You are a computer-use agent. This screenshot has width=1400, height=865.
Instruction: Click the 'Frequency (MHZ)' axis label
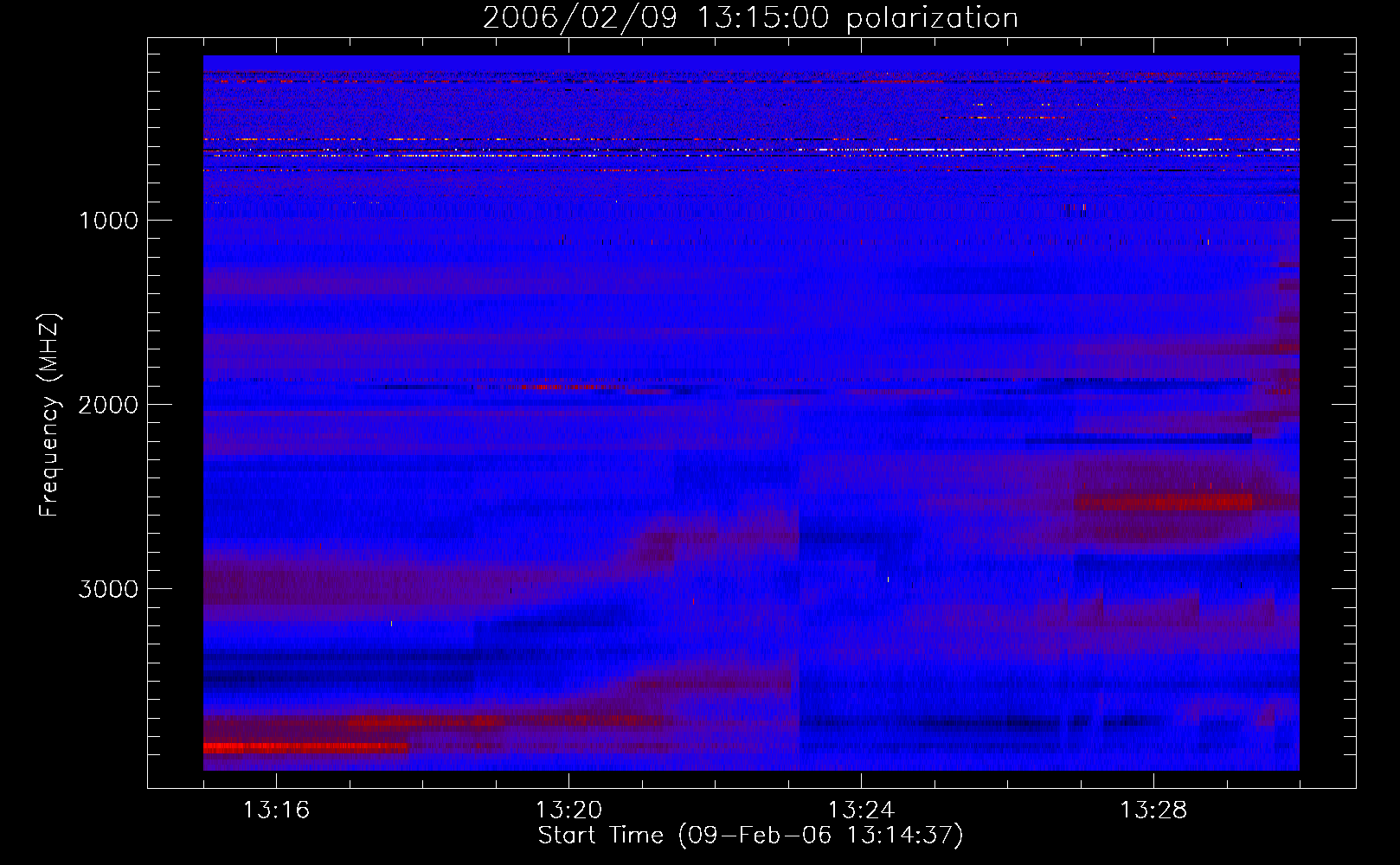tap(49, 415)
